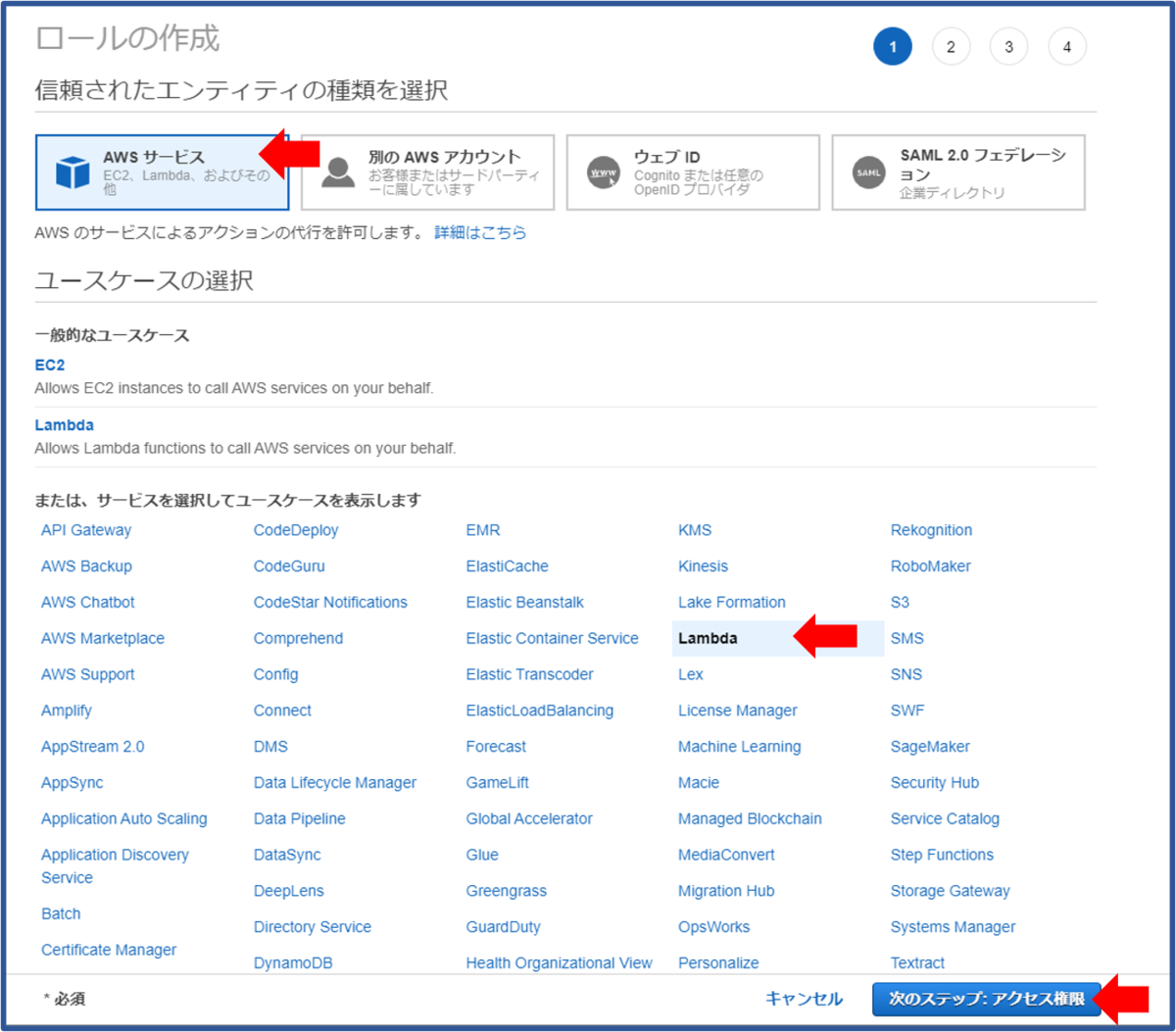Select AWS Chatbot service
This screenshot has width=1176, height=1032.
pyautogui.click(x=88, y=602)
